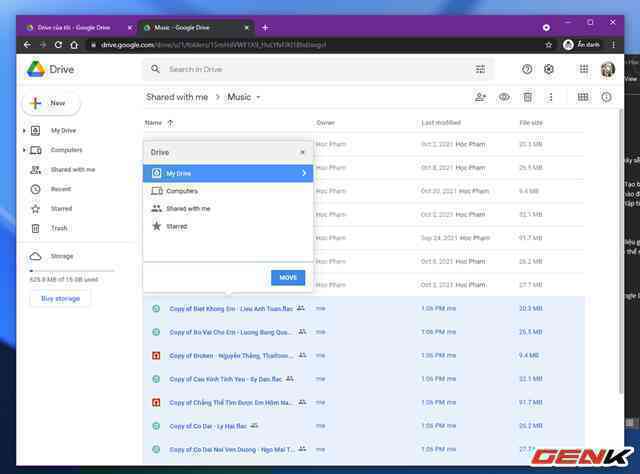Image resolution: width=640 pixels, height=474 pixels.
Task: Open the Chrome three-dot menu
Action: 613,45
